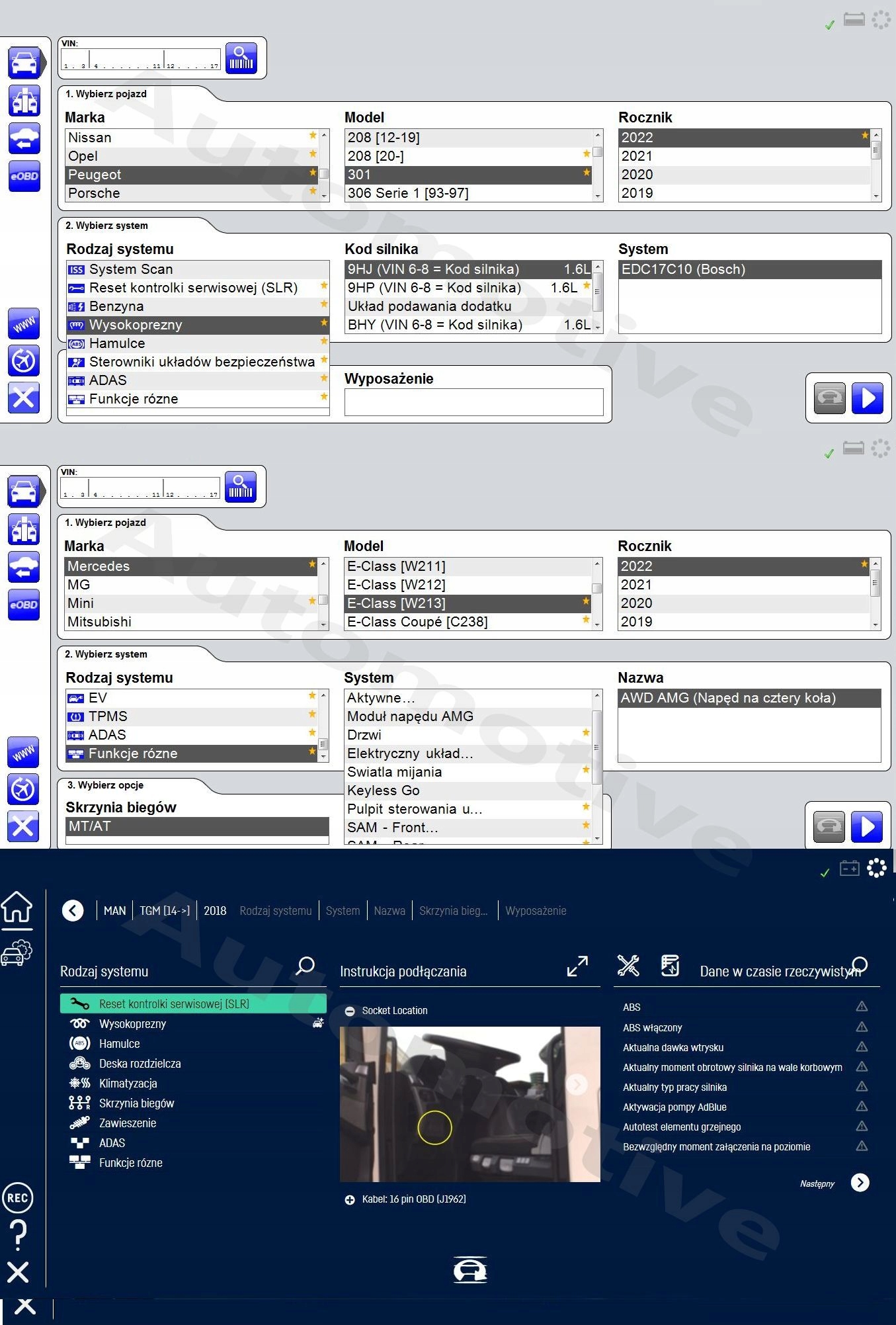
Task: Click the gray car-phone button in Peugeot screen
Action: tap(830, 398)
